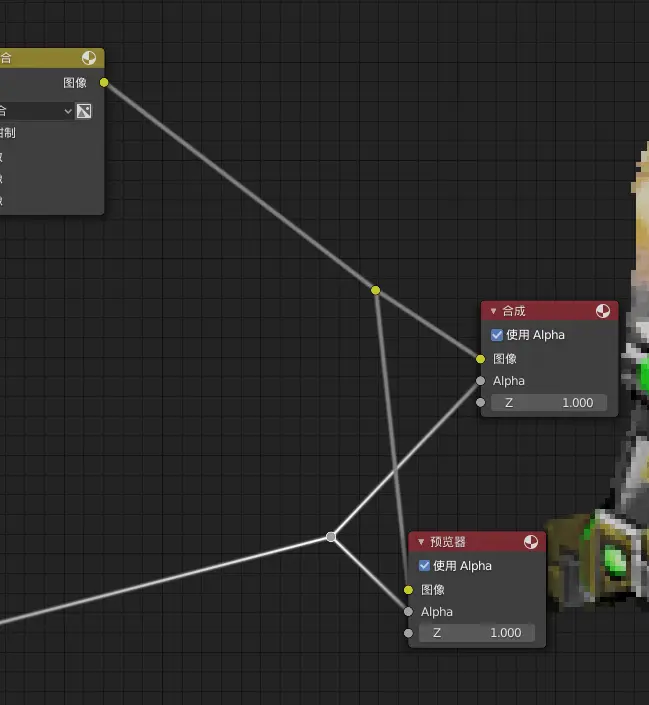Image resolution: width=649 pixels, height=705 pixels.
Task: Click the 图像 input socket of the 合成 node
Action: coord(480,359)
